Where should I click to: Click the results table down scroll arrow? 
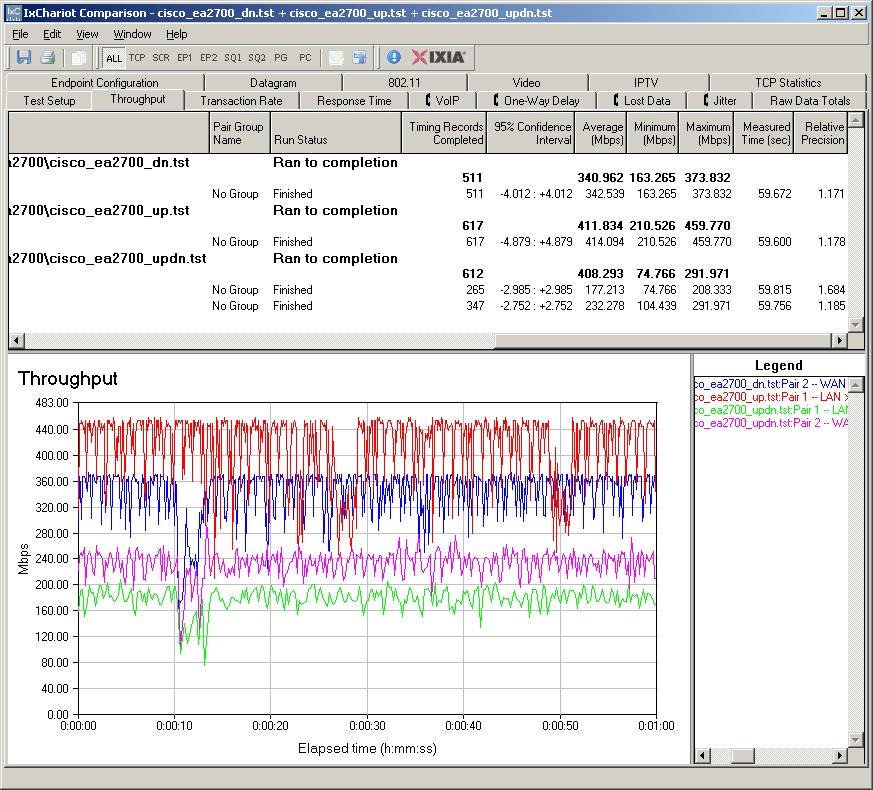856,325
